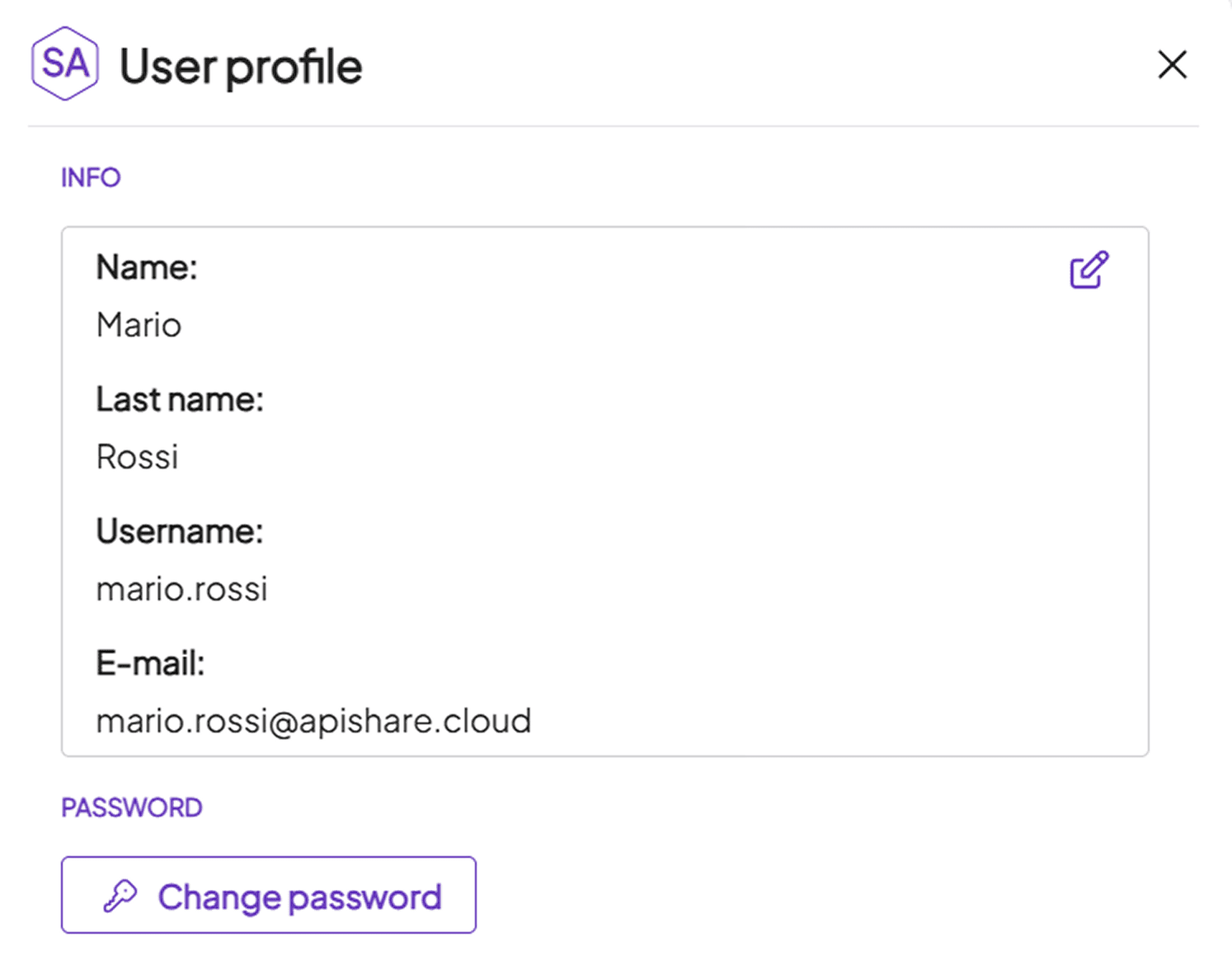Select the INFO section heading
This screenshot has width=1232, height=965.
91,177
